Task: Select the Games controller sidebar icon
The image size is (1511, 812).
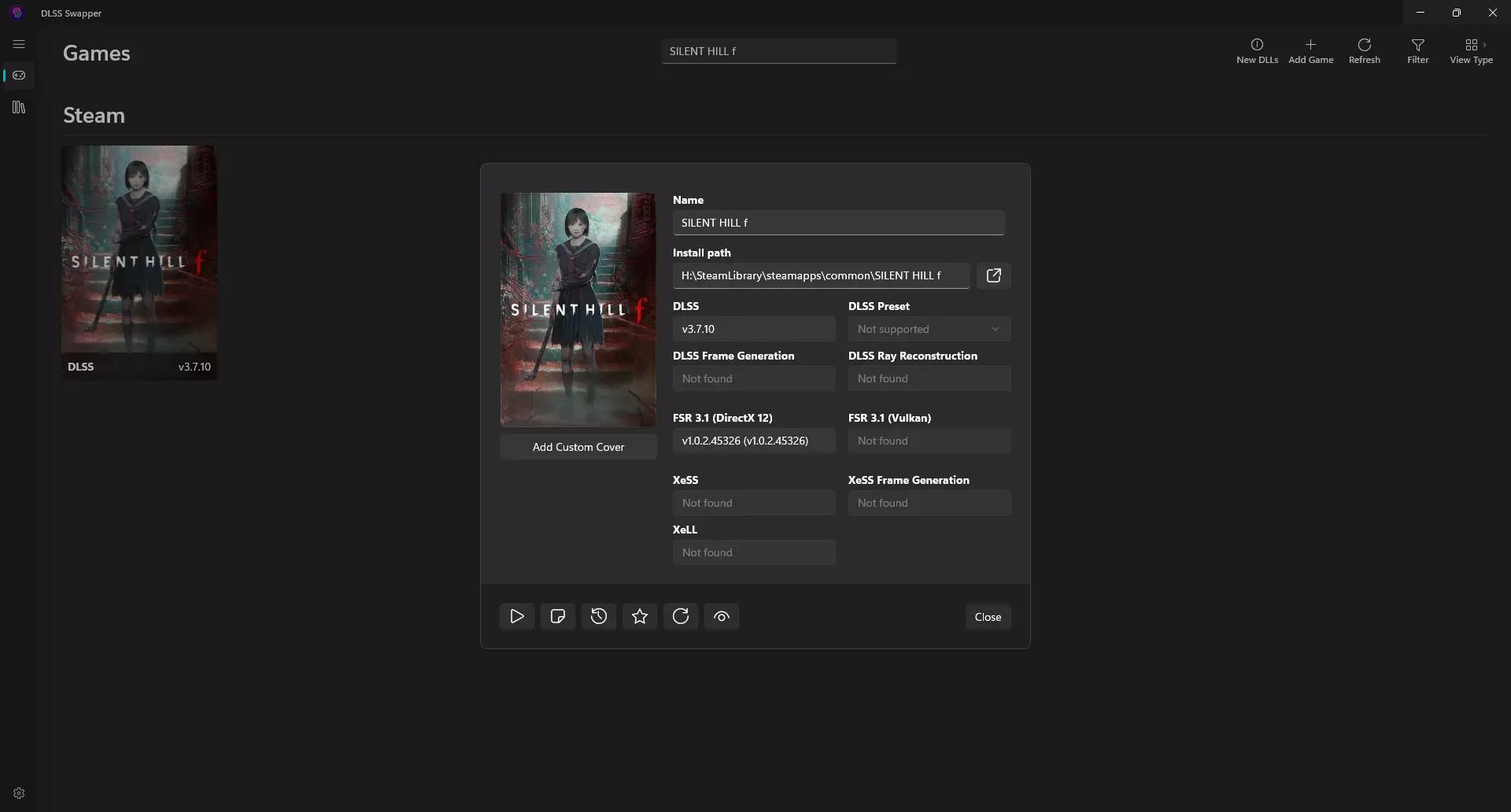Action: [19, 76]
